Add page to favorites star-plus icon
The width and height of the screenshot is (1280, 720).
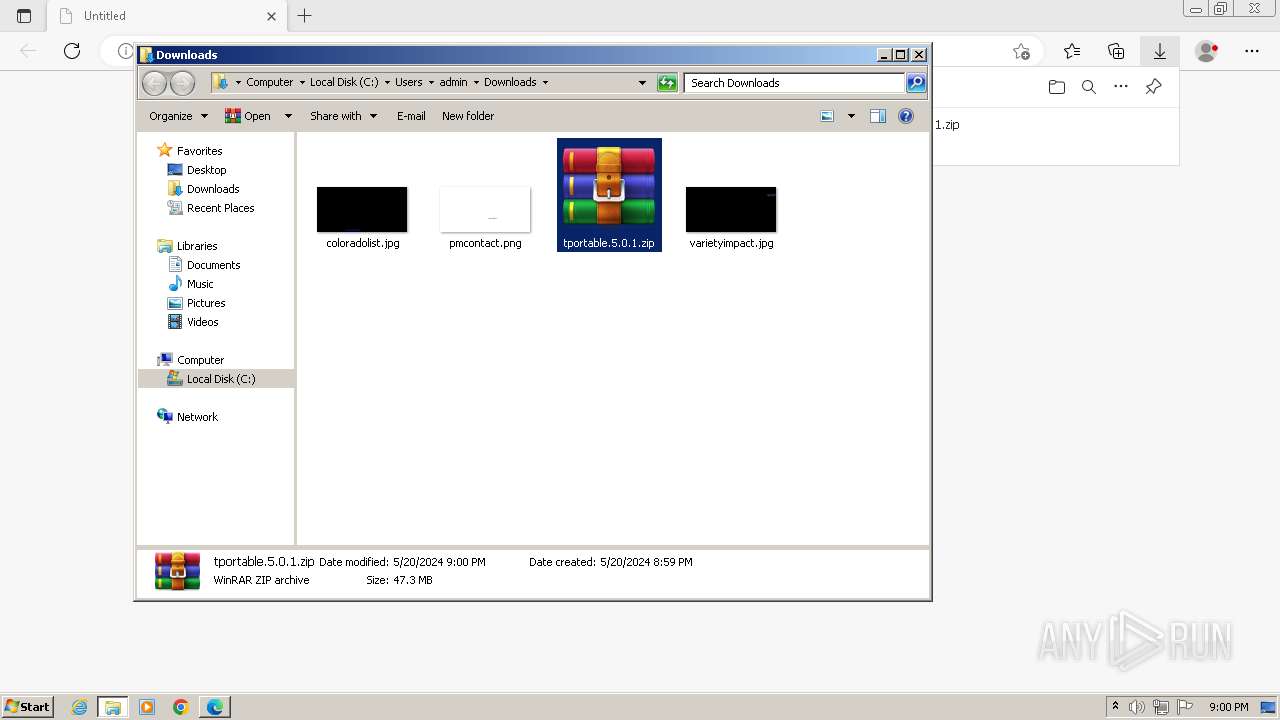pyautogui.click(x=1021, y=51)
